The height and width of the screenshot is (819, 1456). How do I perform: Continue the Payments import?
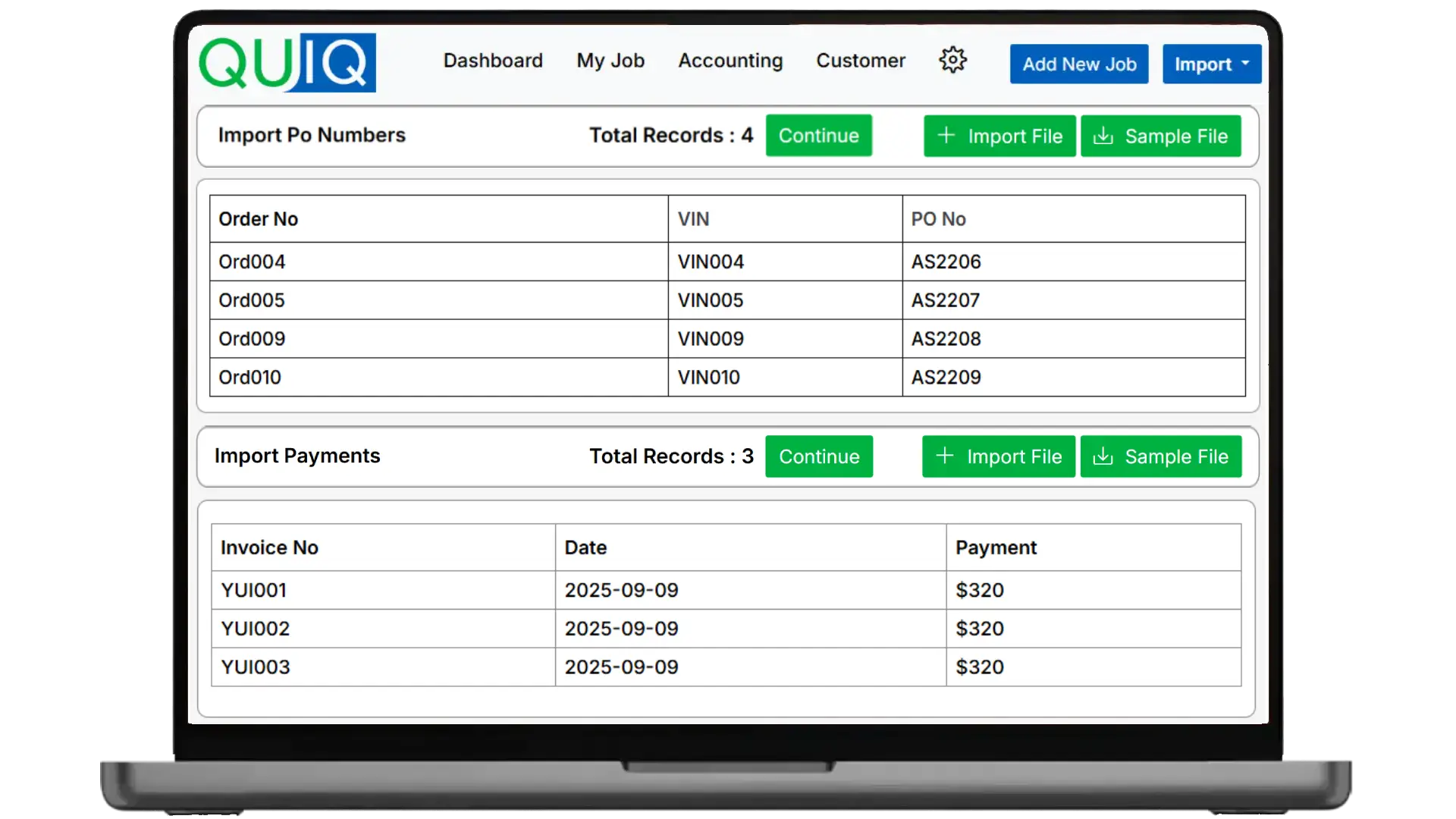point(818,457)
